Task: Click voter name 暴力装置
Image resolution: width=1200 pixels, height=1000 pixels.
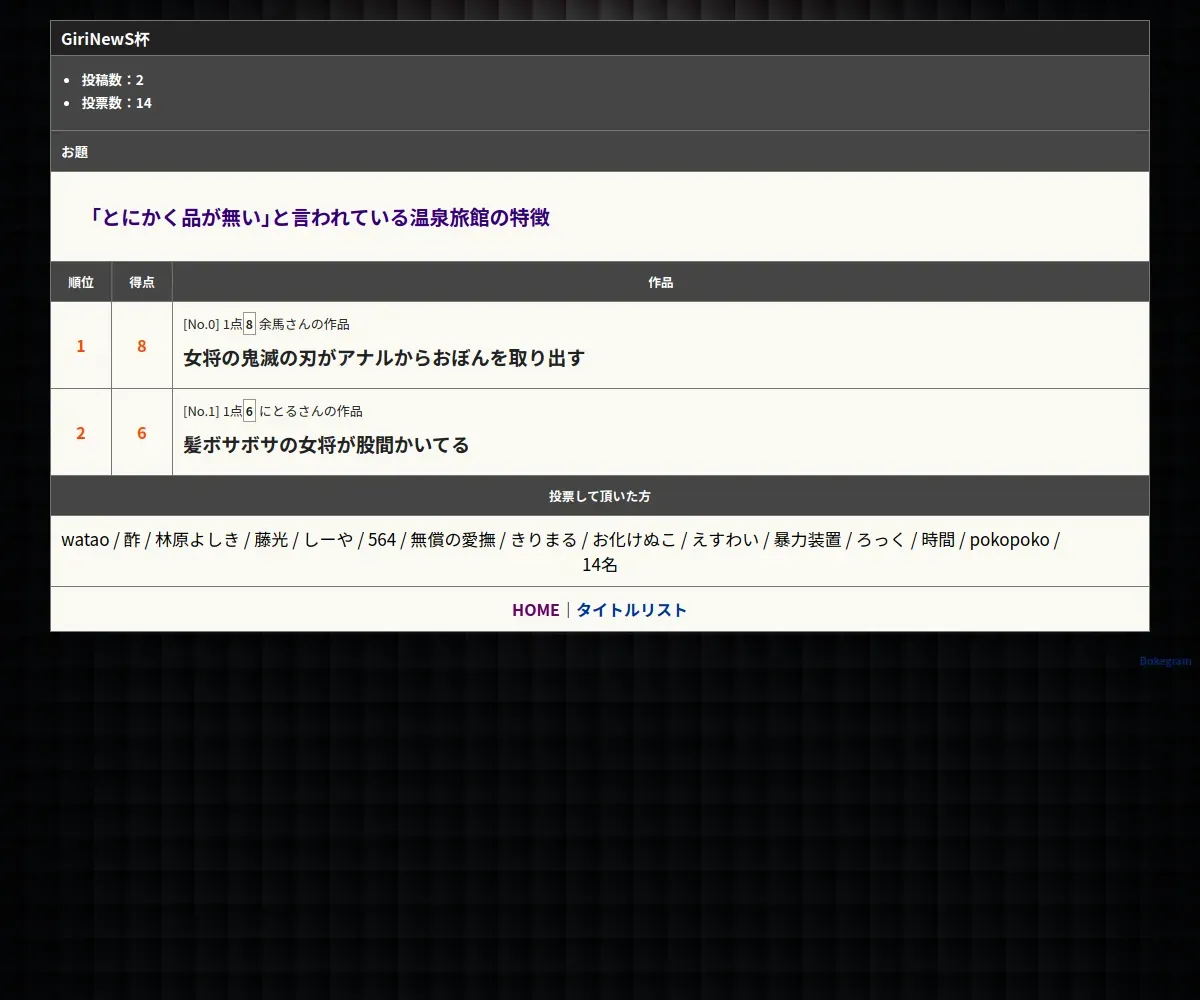Action: tap(808, 540)
